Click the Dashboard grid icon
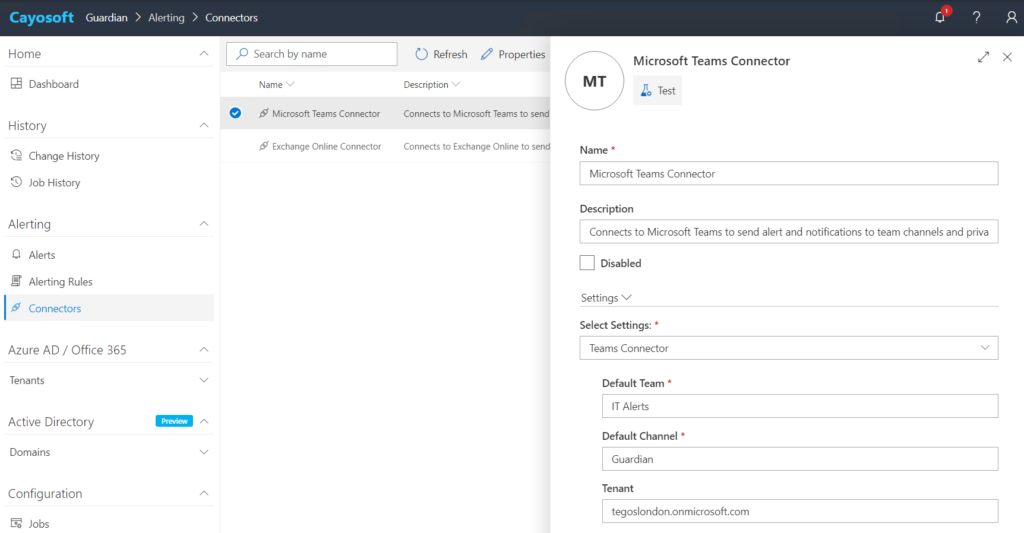Image resolution: width=1024 pixels, height=533 pixels. tap(16, 84)
